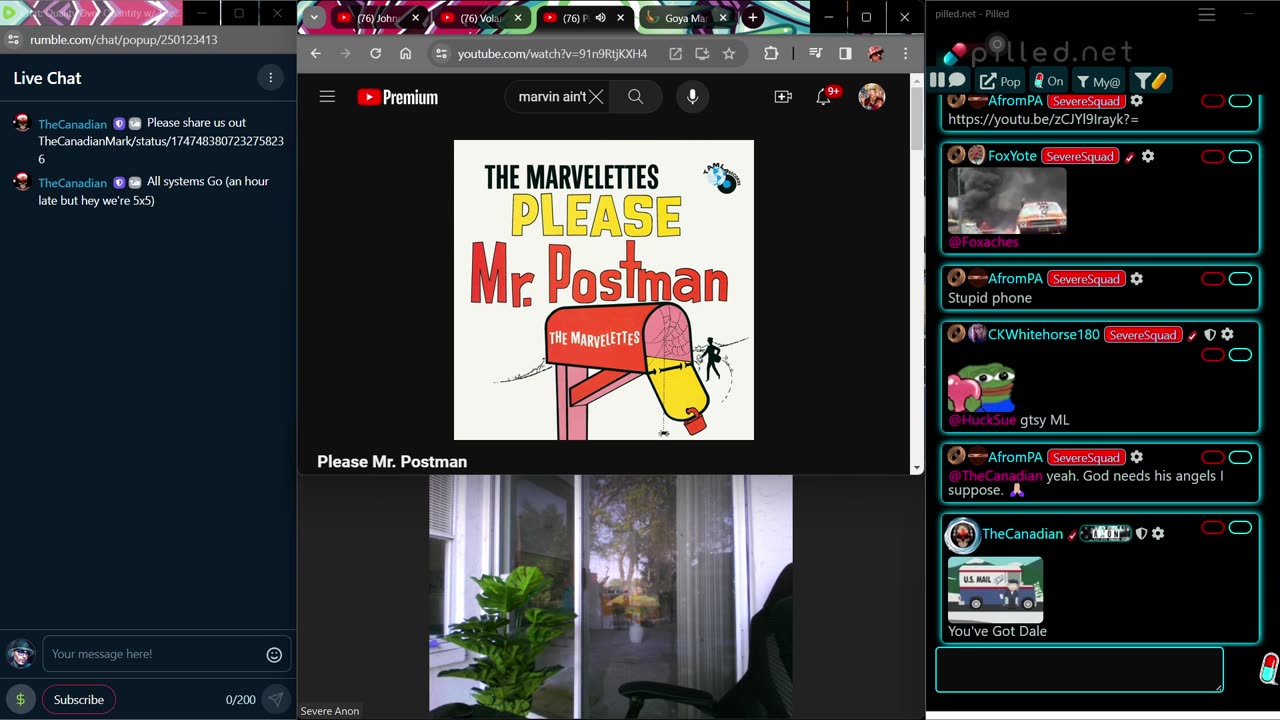Click CKWhitehorse180's username
This screenshot has height=720, width=1280.
coord(1044,334)
